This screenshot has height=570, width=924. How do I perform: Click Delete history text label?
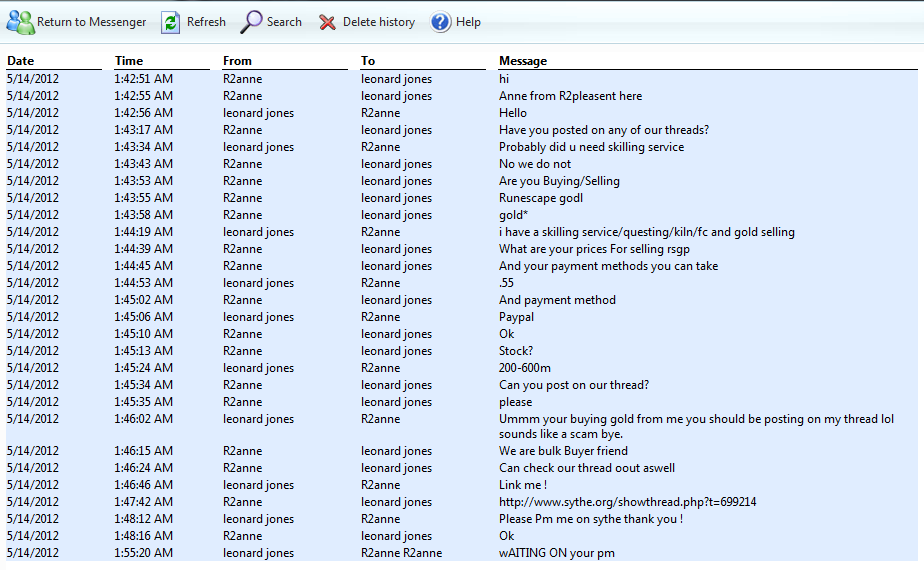[x=379, y=22]
